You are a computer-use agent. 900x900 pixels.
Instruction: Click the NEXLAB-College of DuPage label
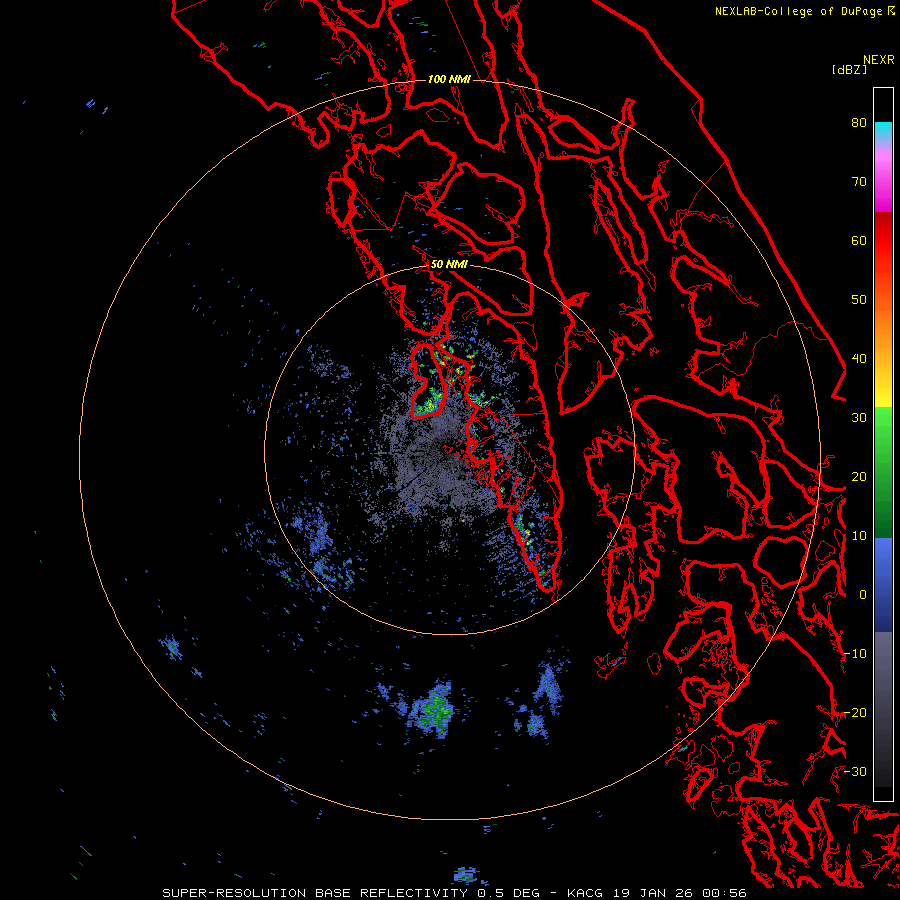[x=799, y=11]
